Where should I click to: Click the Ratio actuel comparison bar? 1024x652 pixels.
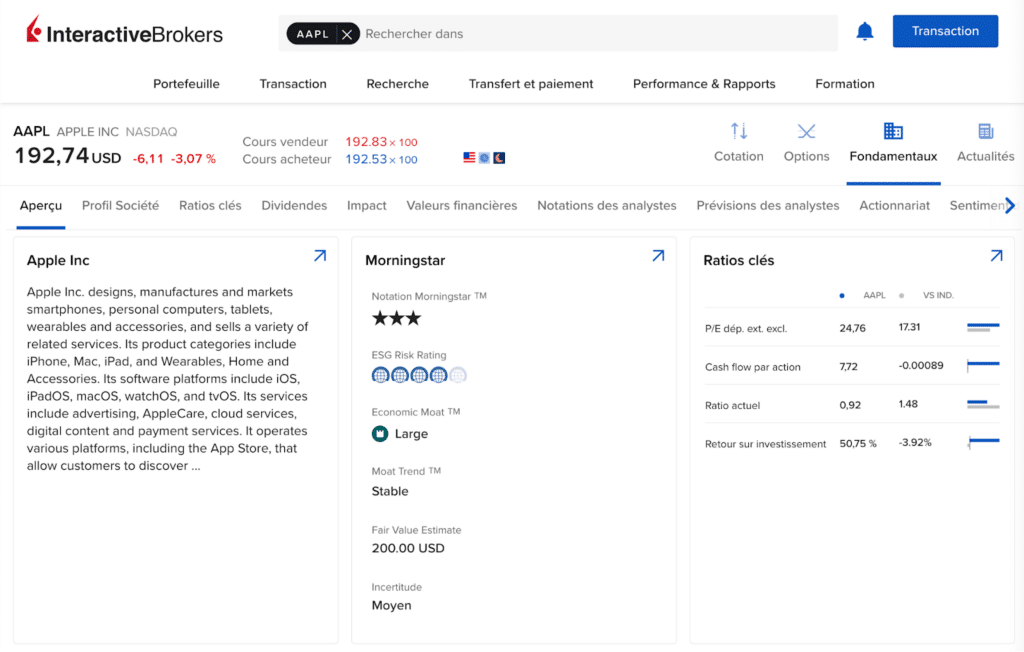[x=983, y=404]
